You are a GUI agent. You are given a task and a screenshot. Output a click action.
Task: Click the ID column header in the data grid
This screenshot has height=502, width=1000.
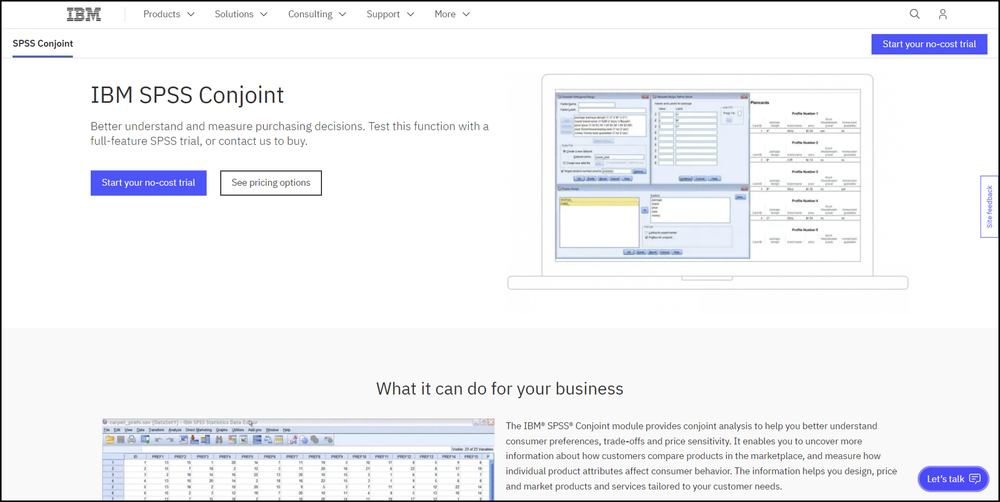pos(135,457)
